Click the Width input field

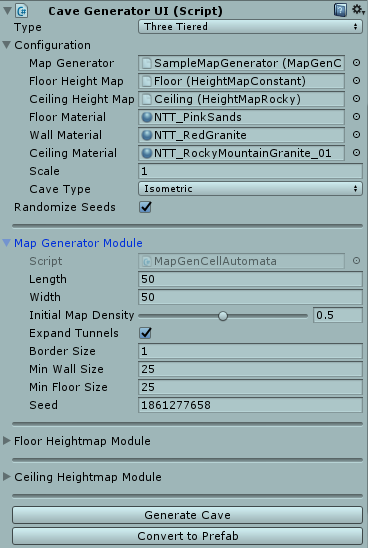tap(250, 297)
